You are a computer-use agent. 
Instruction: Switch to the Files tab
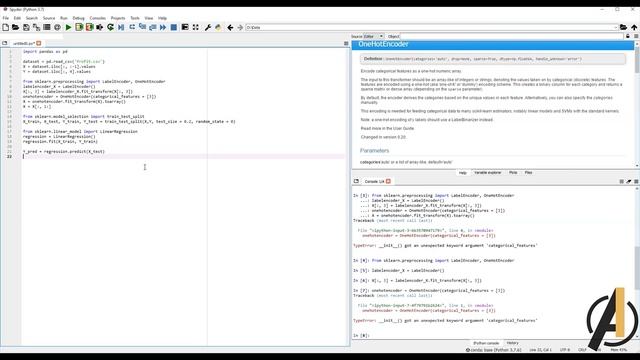click(x=528, y=173)
